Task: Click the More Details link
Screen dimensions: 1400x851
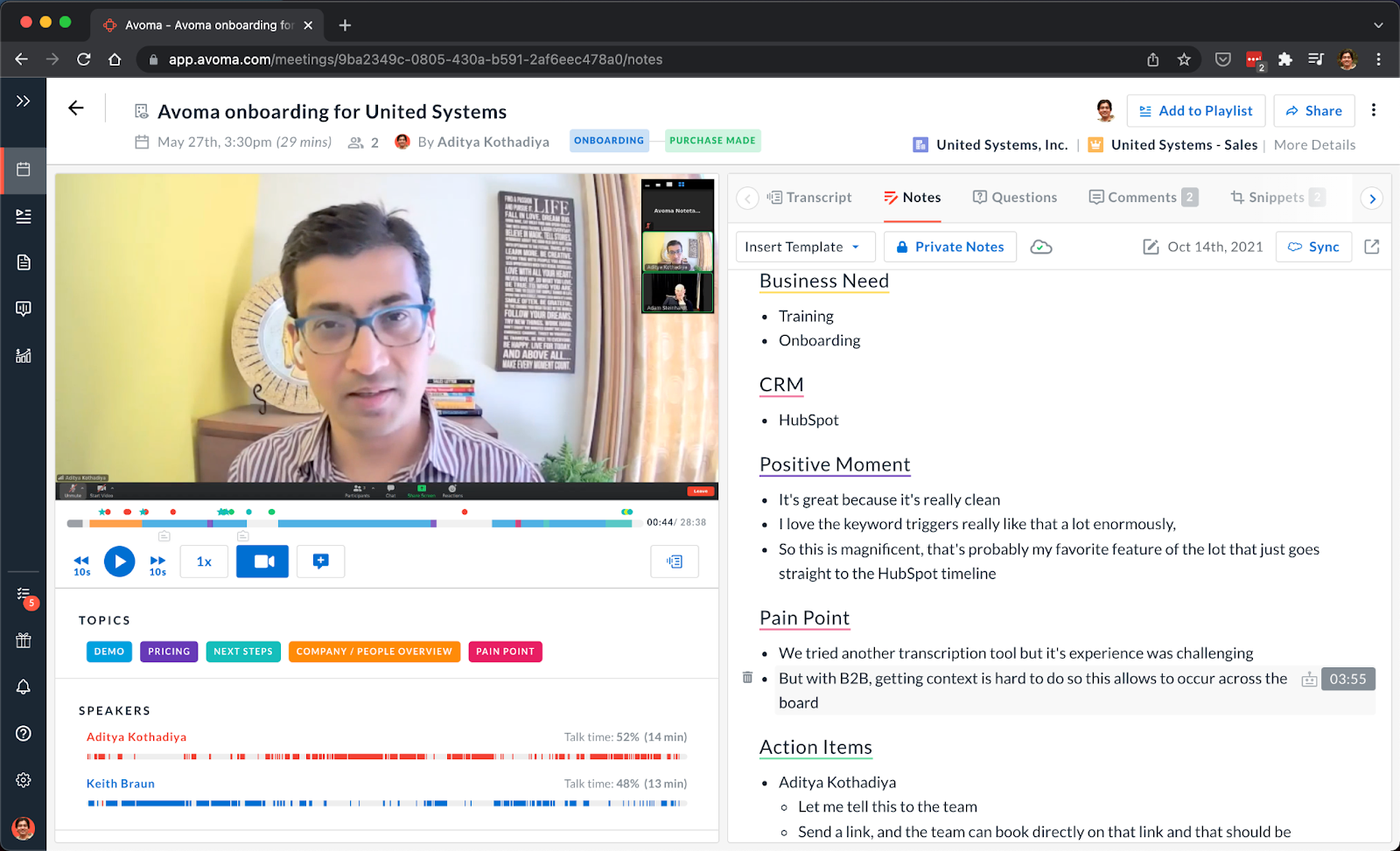Action: 1314,145
